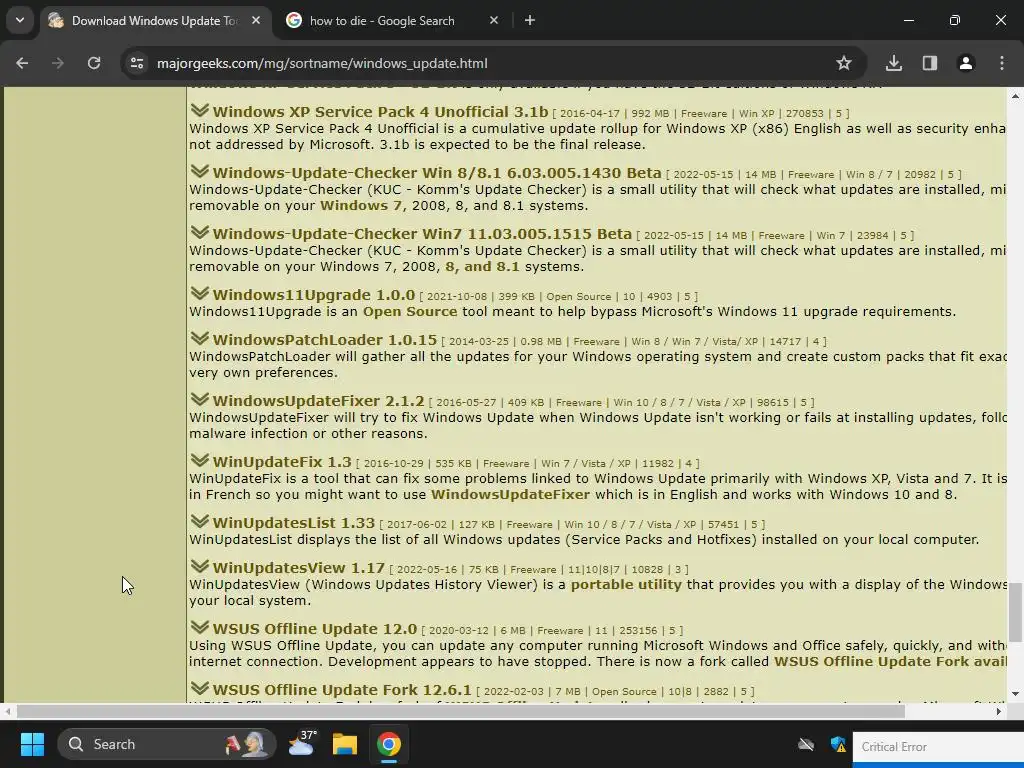1024x768 pixels.
Task: Open the Windows11Upgrade 1.0.0 link
Action: click(x=313, y=295)
